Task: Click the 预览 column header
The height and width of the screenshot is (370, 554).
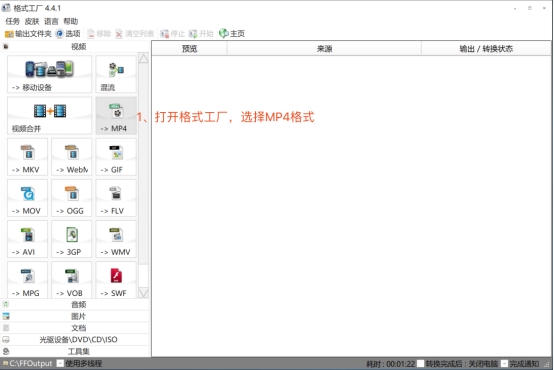Action: click(189, 49)
